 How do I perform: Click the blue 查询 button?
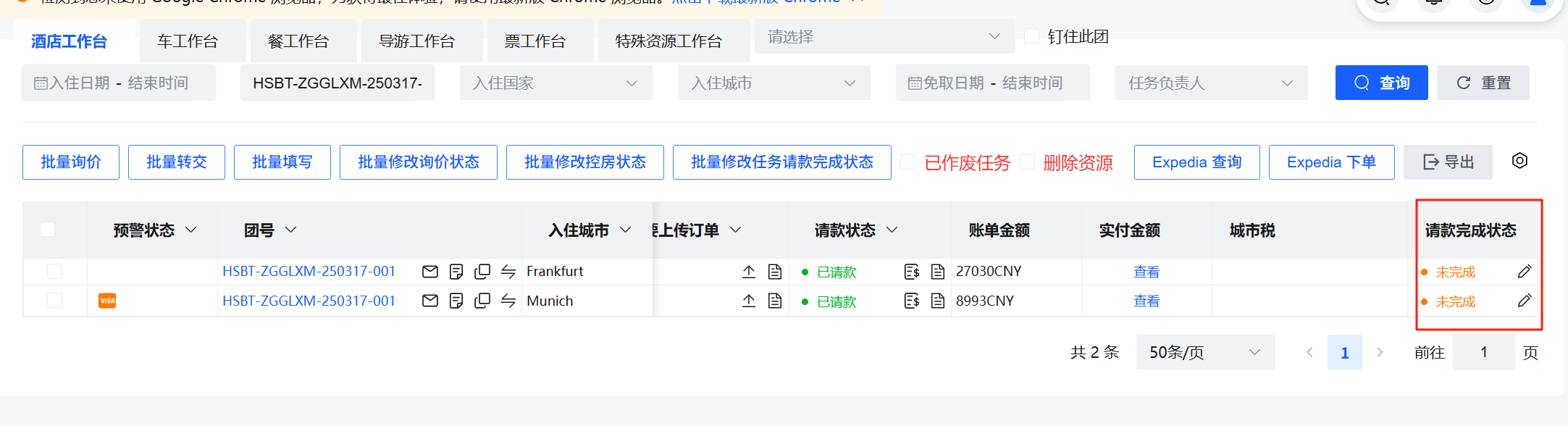coord(1381,83)
